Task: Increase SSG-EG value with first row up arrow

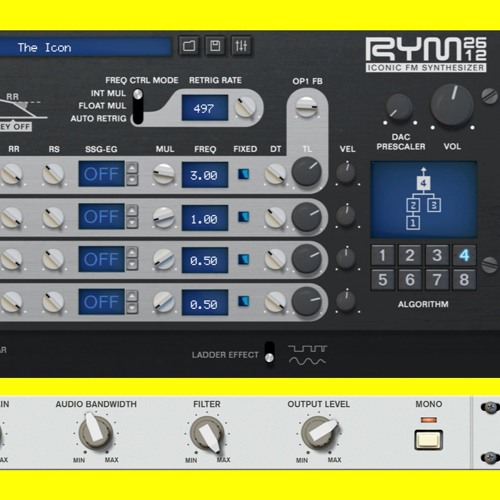Action: pyautogui.click(x=132, y=168)
